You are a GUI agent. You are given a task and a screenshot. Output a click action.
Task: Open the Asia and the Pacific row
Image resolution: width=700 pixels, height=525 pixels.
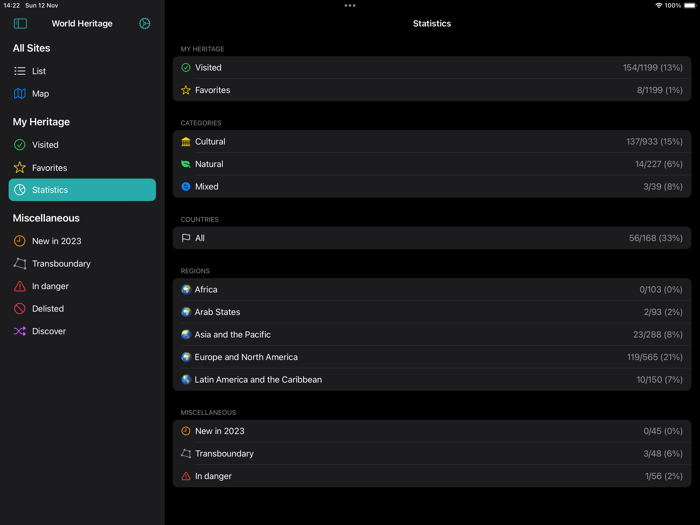click(x=432, y=334)
